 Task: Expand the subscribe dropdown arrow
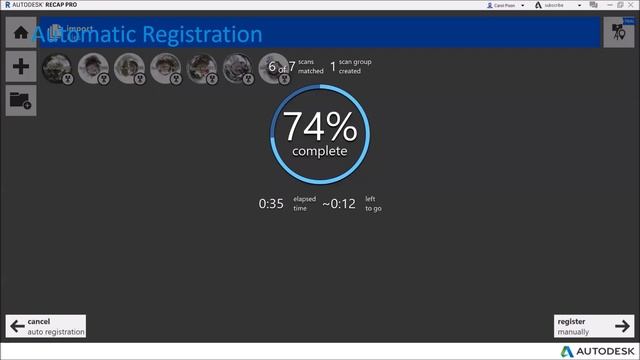tap(579, 5)
